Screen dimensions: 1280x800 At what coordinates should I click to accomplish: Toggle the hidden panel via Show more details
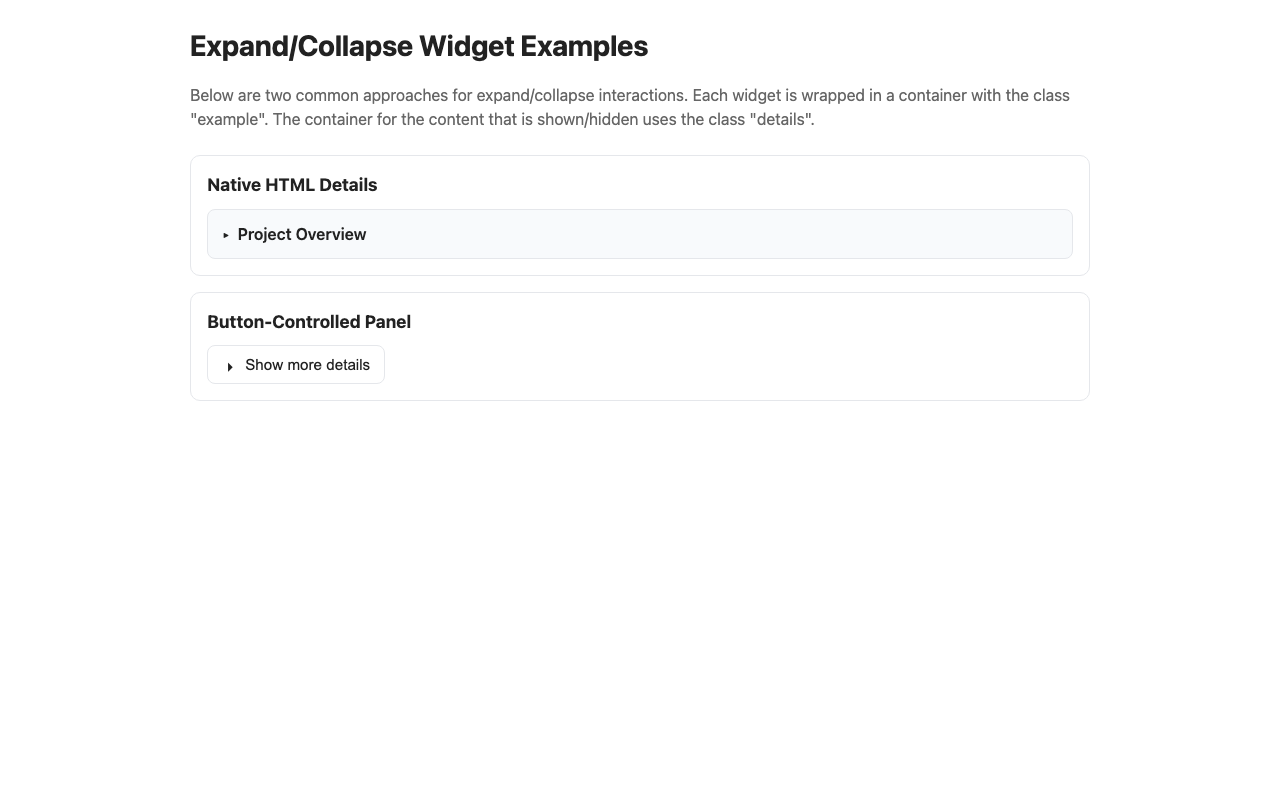tap(296, 364)
